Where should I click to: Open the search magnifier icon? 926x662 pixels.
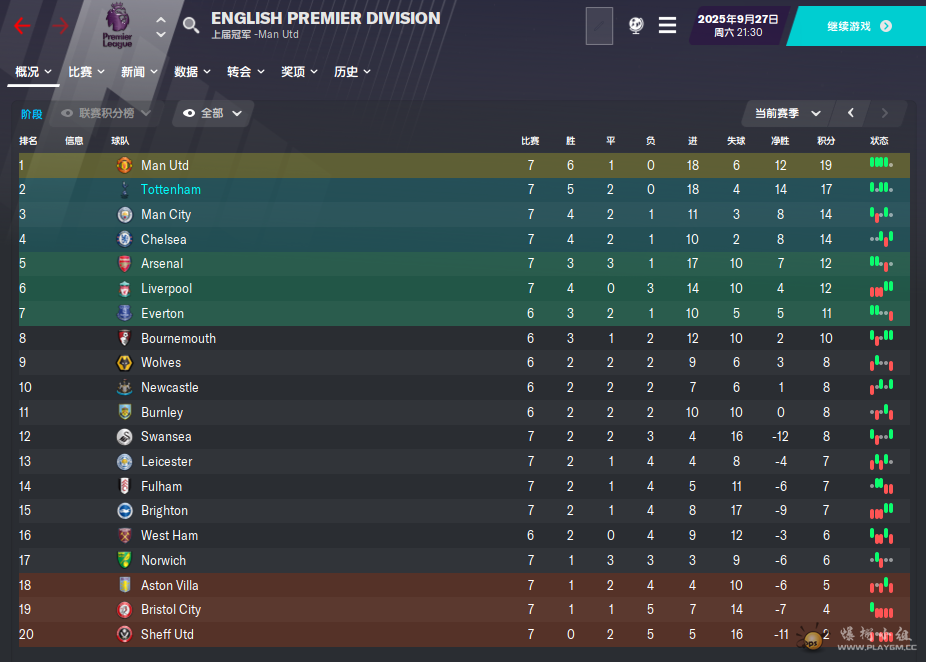(x=191, y=25)
